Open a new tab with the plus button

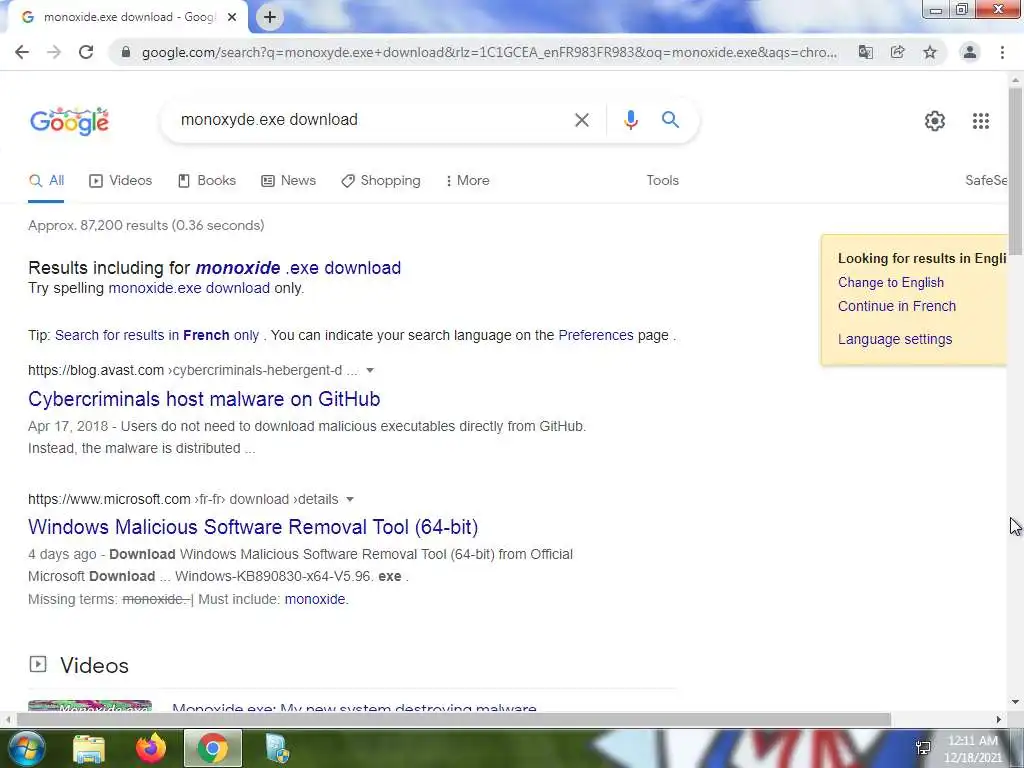click(x=270, y=18)
